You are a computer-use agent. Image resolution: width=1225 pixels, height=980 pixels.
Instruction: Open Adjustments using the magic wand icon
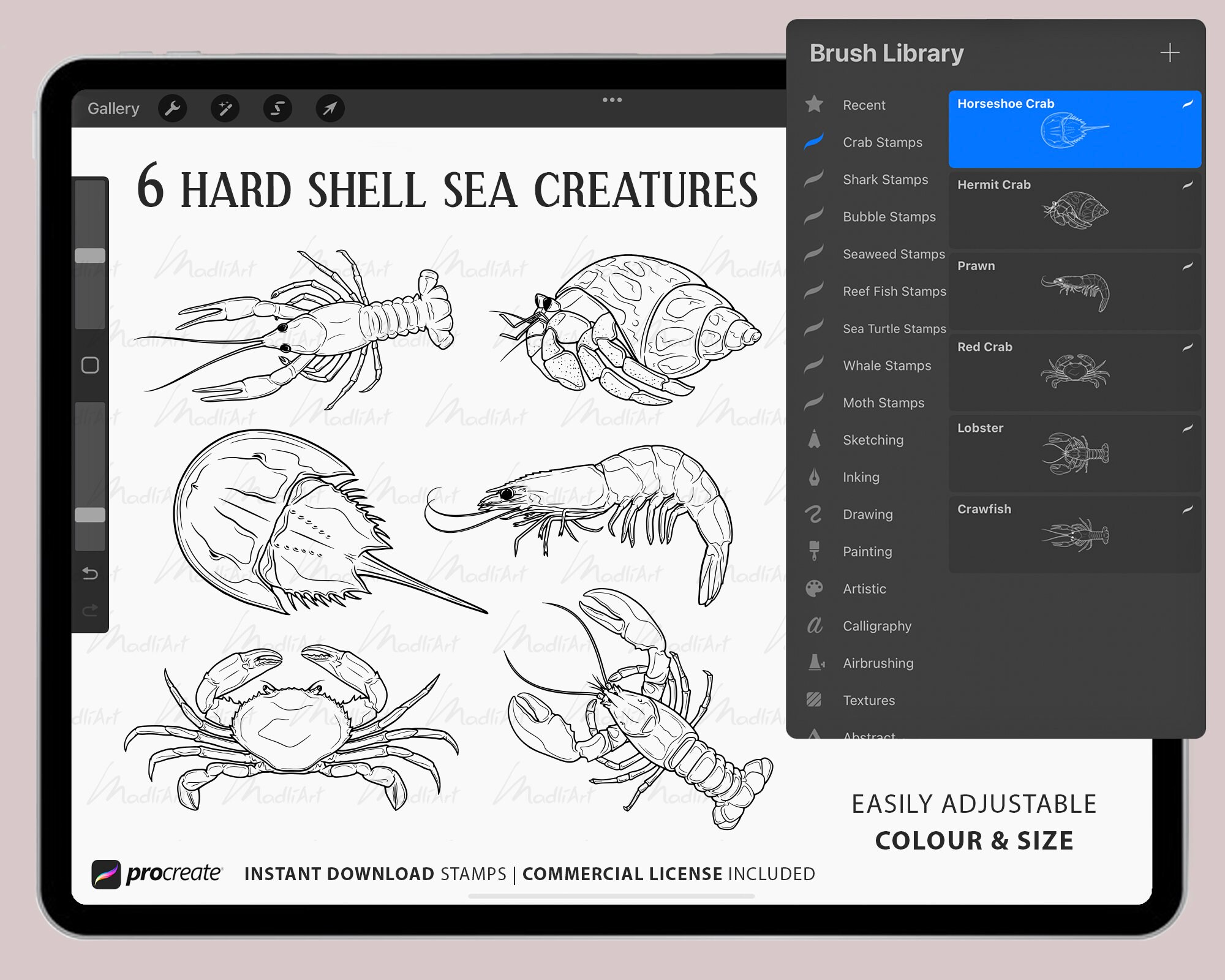coord(225,108)
